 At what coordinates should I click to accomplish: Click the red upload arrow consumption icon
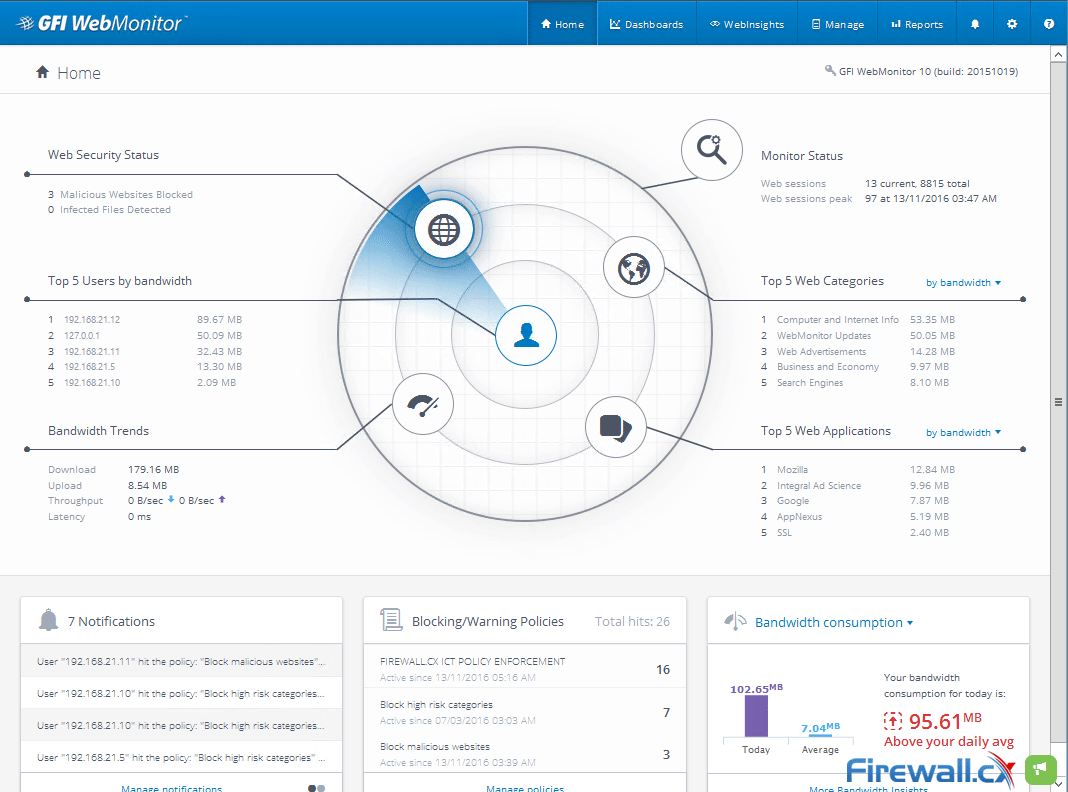[893, 720]
